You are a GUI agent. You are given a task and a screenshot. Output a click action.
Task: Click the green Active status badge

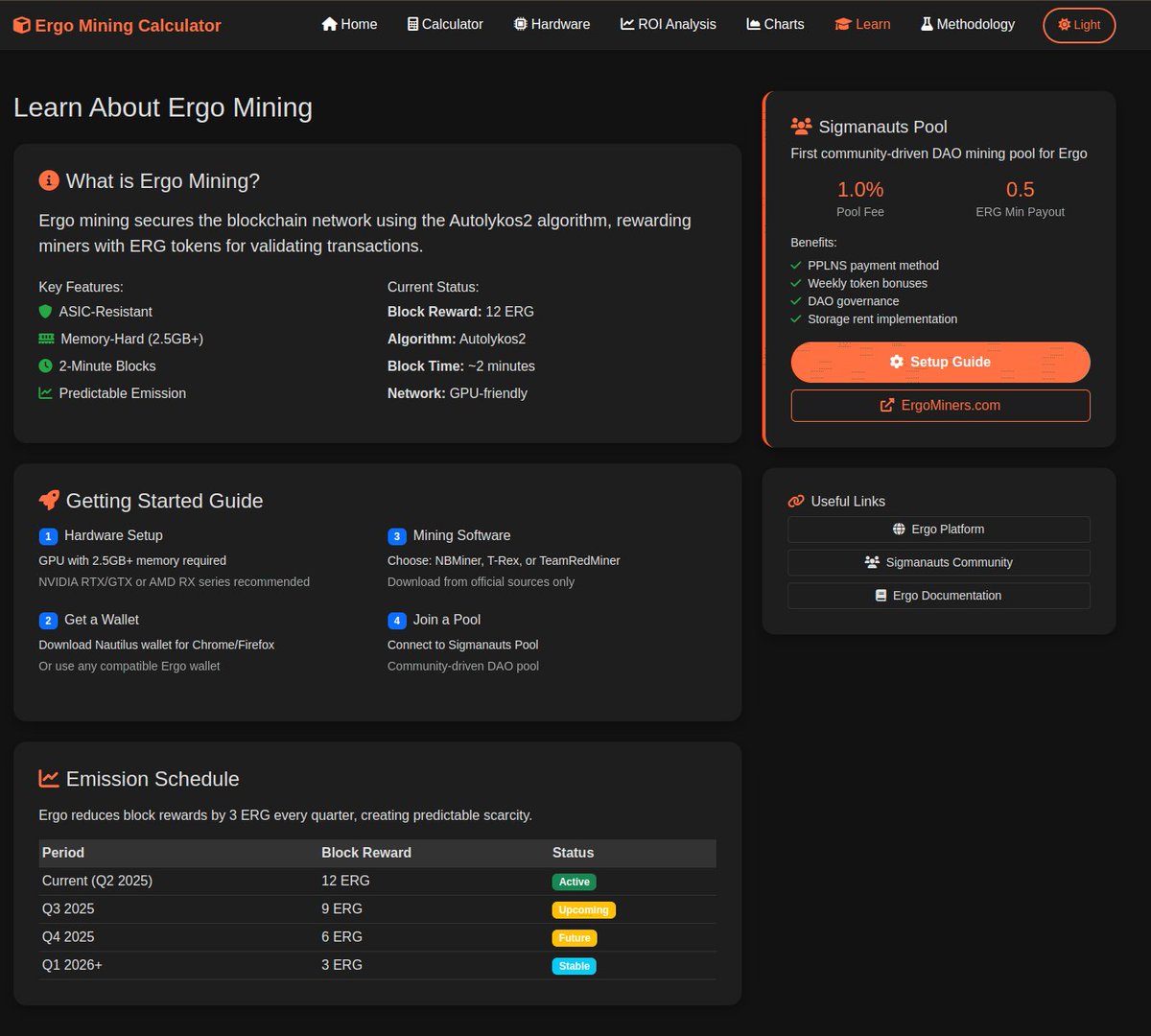click(575, 882)
